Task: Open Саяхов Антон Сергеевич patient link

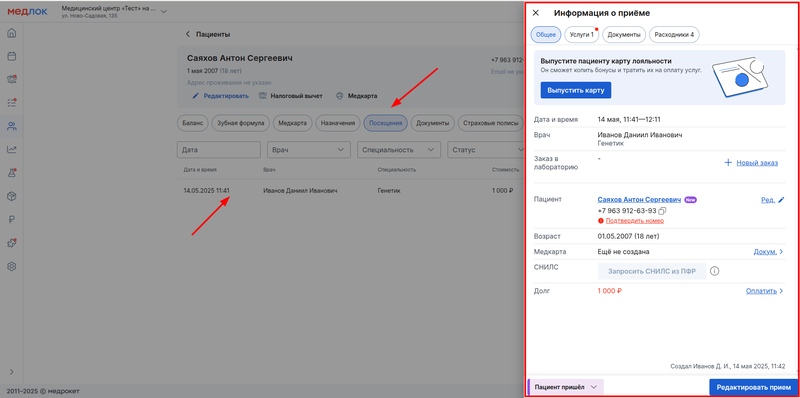Action: point(639,200)
